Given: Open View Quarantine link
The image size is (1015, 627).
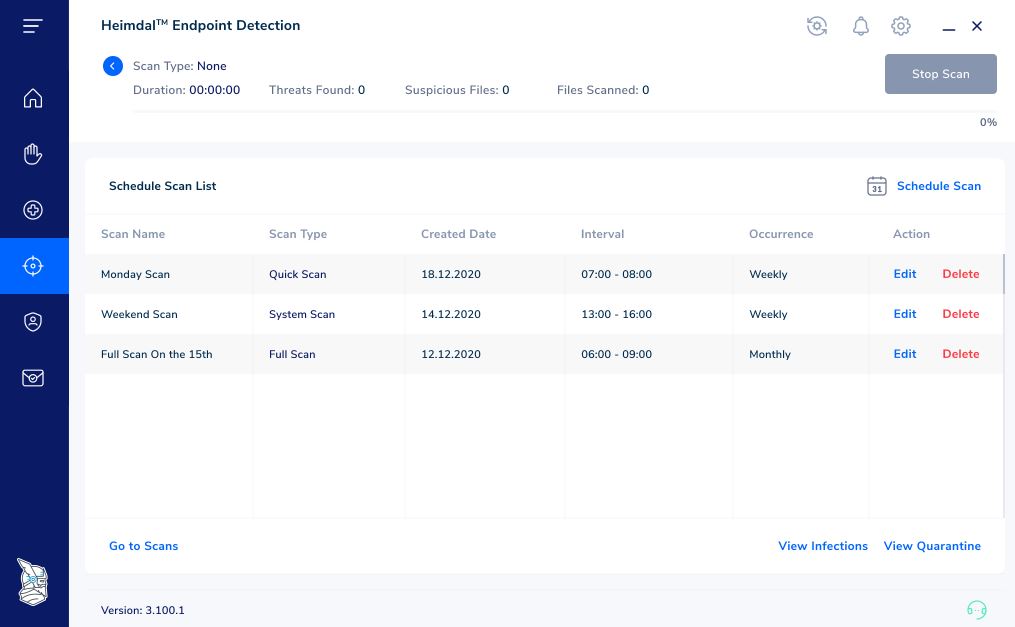Looking at the screenshot, I should (x=932, y=545).
